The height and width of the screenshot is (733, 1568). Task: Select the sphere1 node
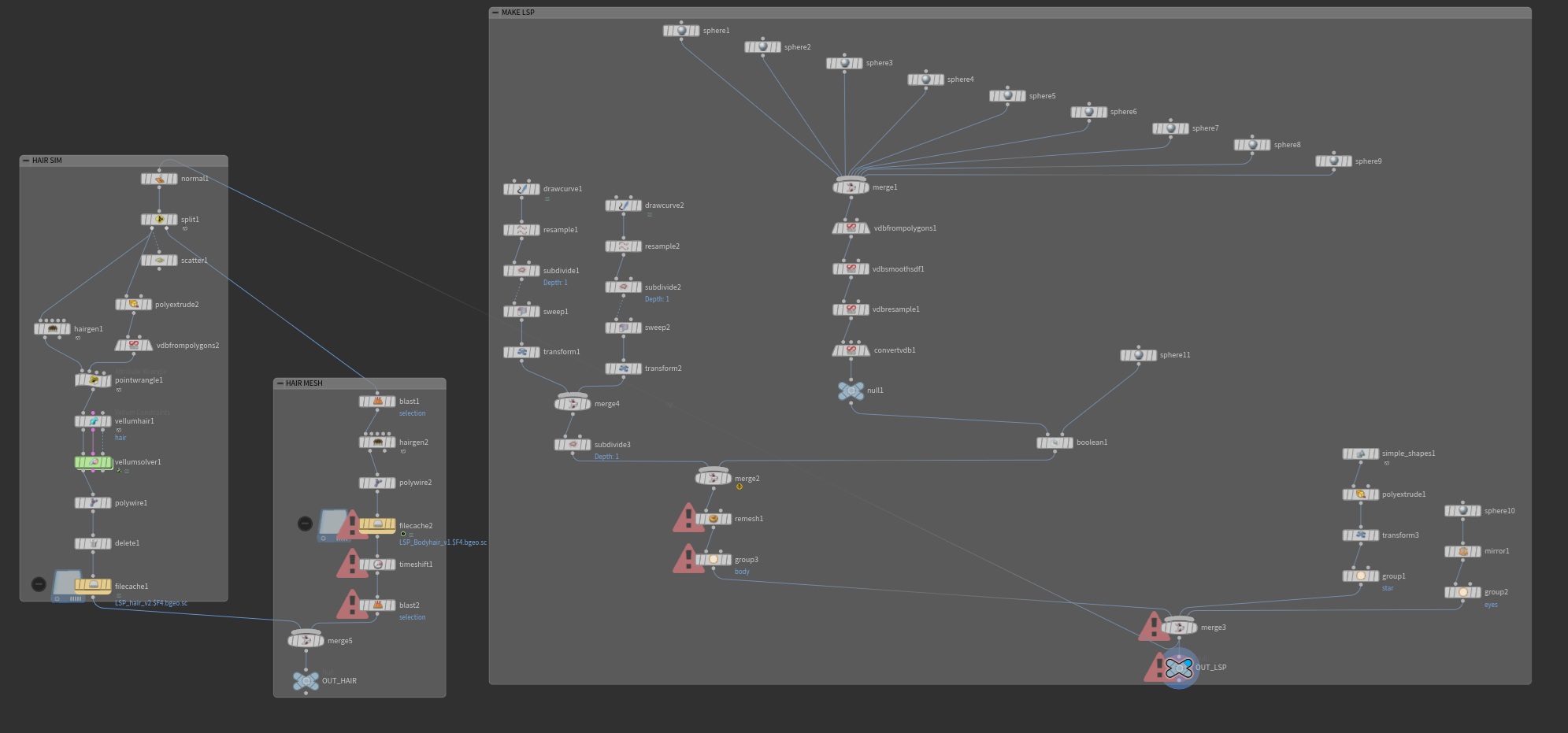coord(681,31)
